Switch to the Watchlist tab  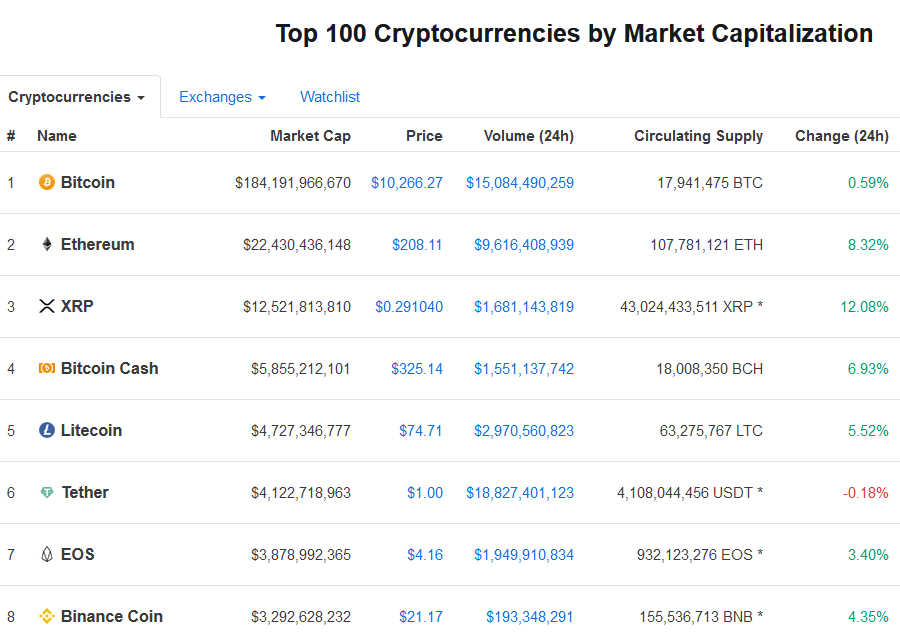tap(330, 97)
